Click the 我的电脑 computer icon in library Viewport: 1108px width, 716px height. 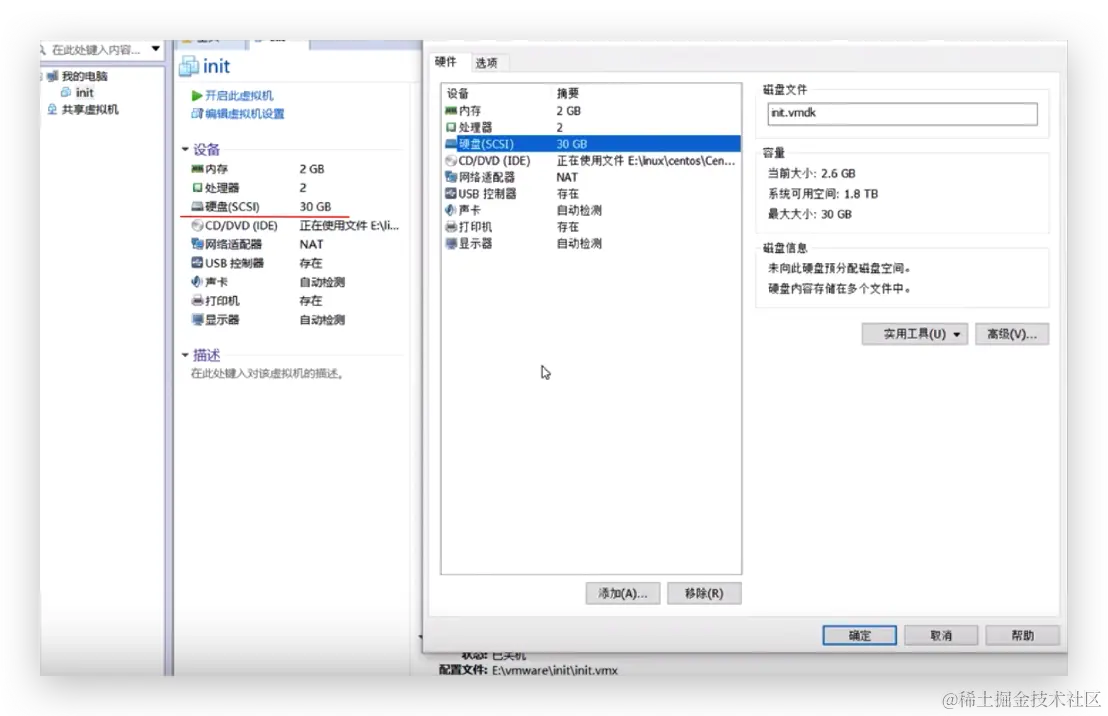click(53, 76)
